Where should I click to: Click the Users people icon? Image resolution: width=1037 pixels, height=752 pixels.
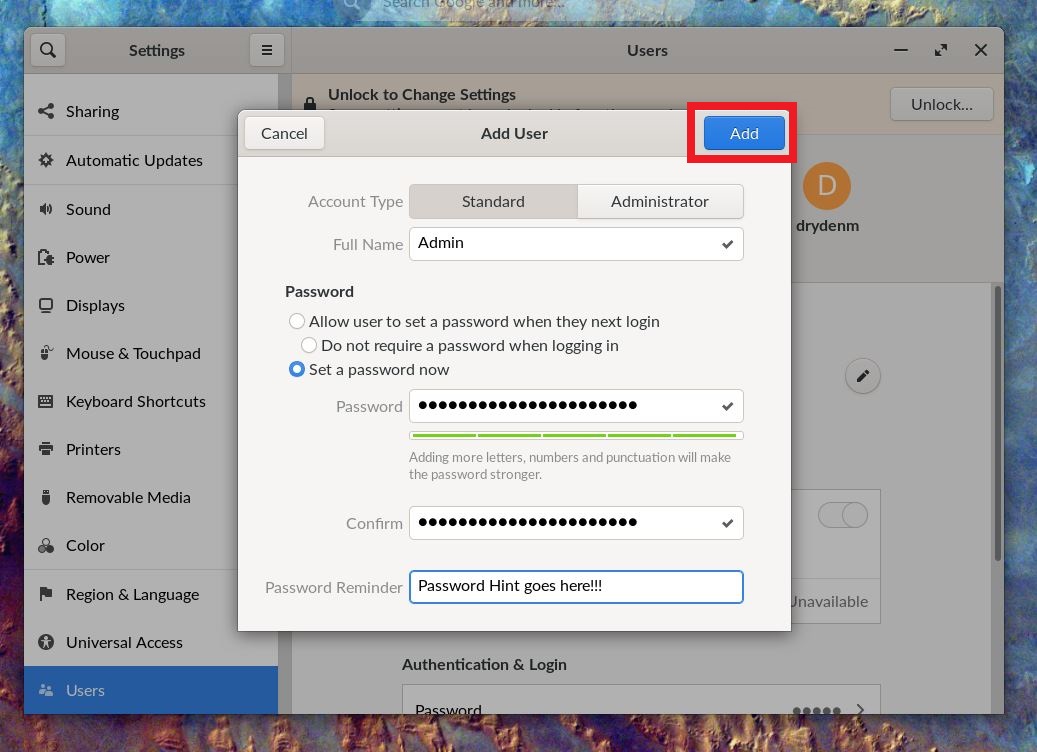coord(46,690)
